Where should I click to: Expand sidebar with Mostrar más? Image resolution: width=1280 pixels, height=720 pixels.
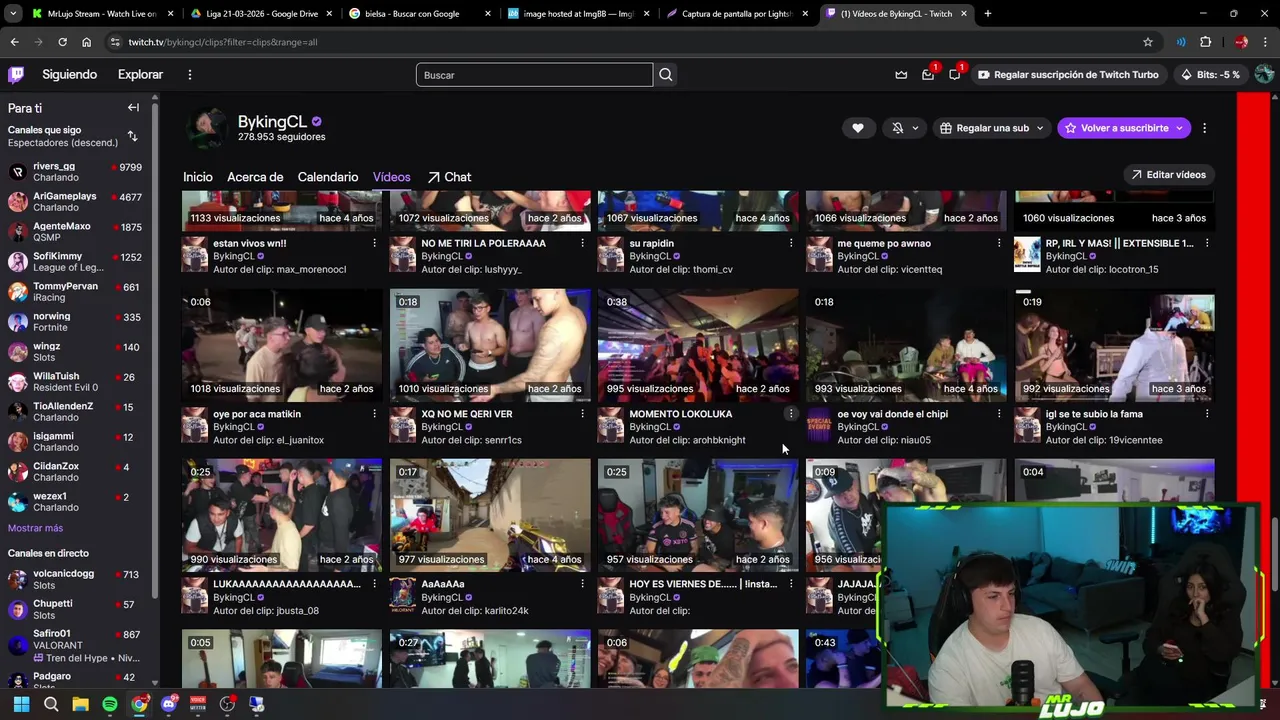point(35,528)
